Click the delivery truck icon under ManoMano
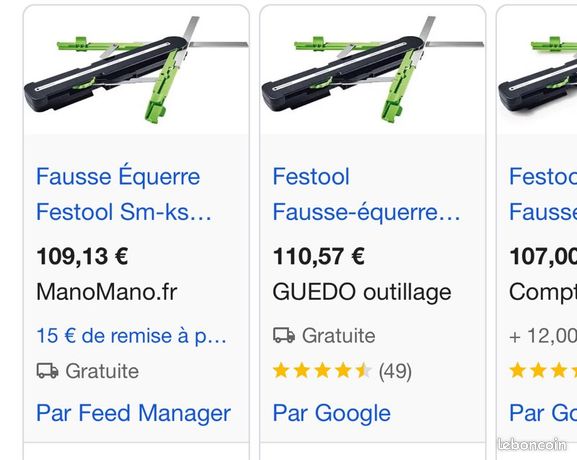The image size is (577, 460). 47,371
